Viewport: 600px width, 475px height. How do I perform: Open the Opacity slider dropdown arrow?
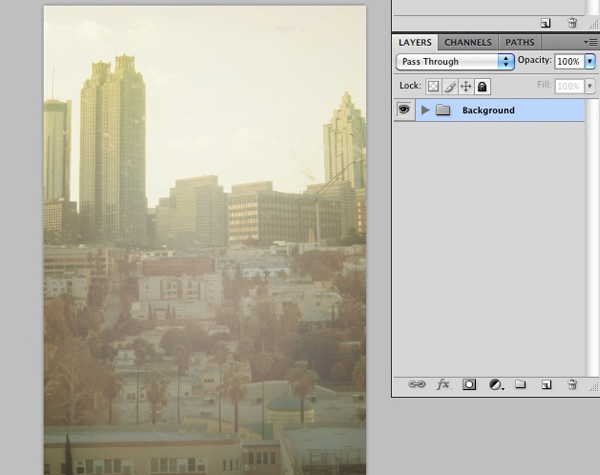coord(590,62)
